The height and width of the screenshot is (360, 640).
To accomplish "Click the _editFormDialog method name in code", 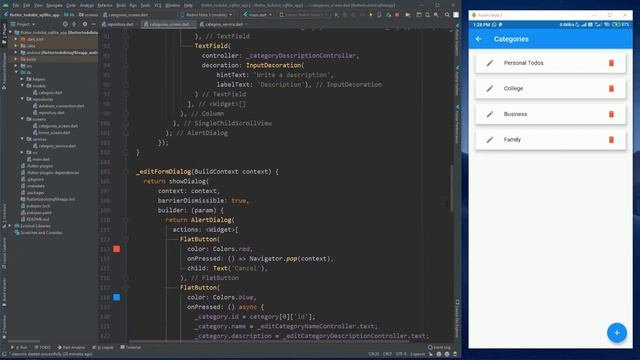I will 164,171.
